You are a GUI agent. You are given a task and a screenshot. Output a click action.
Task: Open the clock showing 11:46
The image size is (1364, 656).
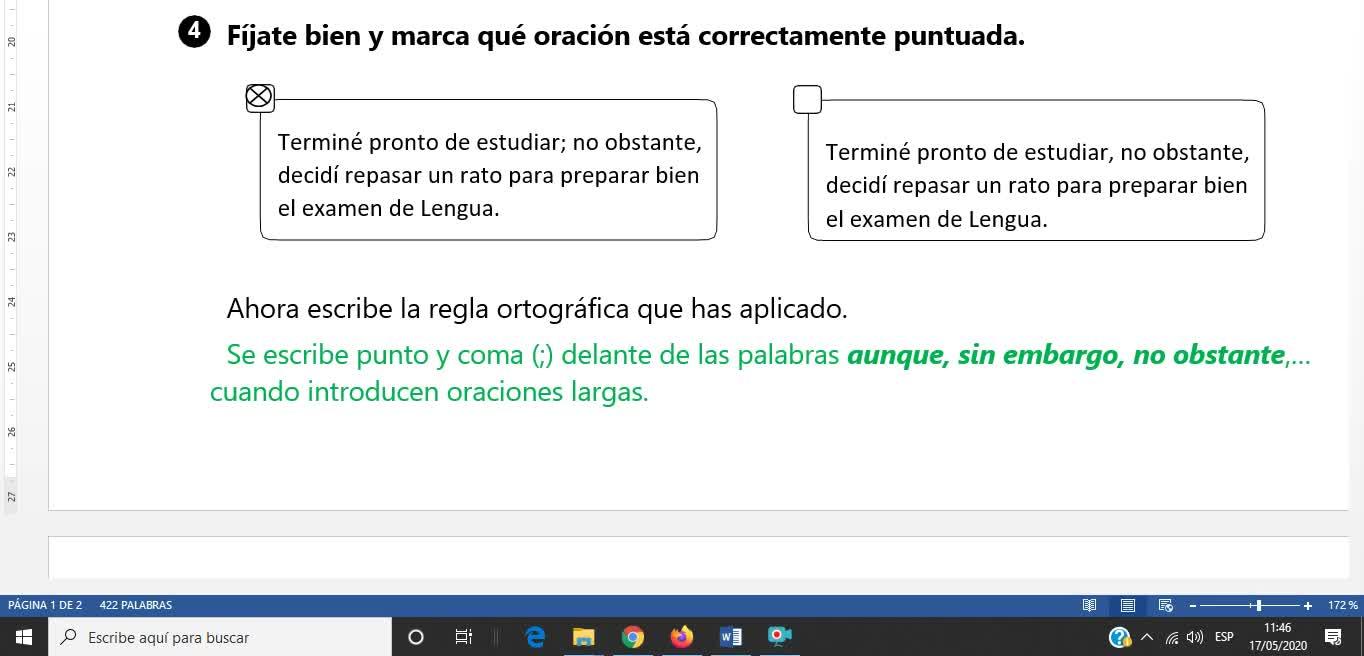pos(1278,637)
